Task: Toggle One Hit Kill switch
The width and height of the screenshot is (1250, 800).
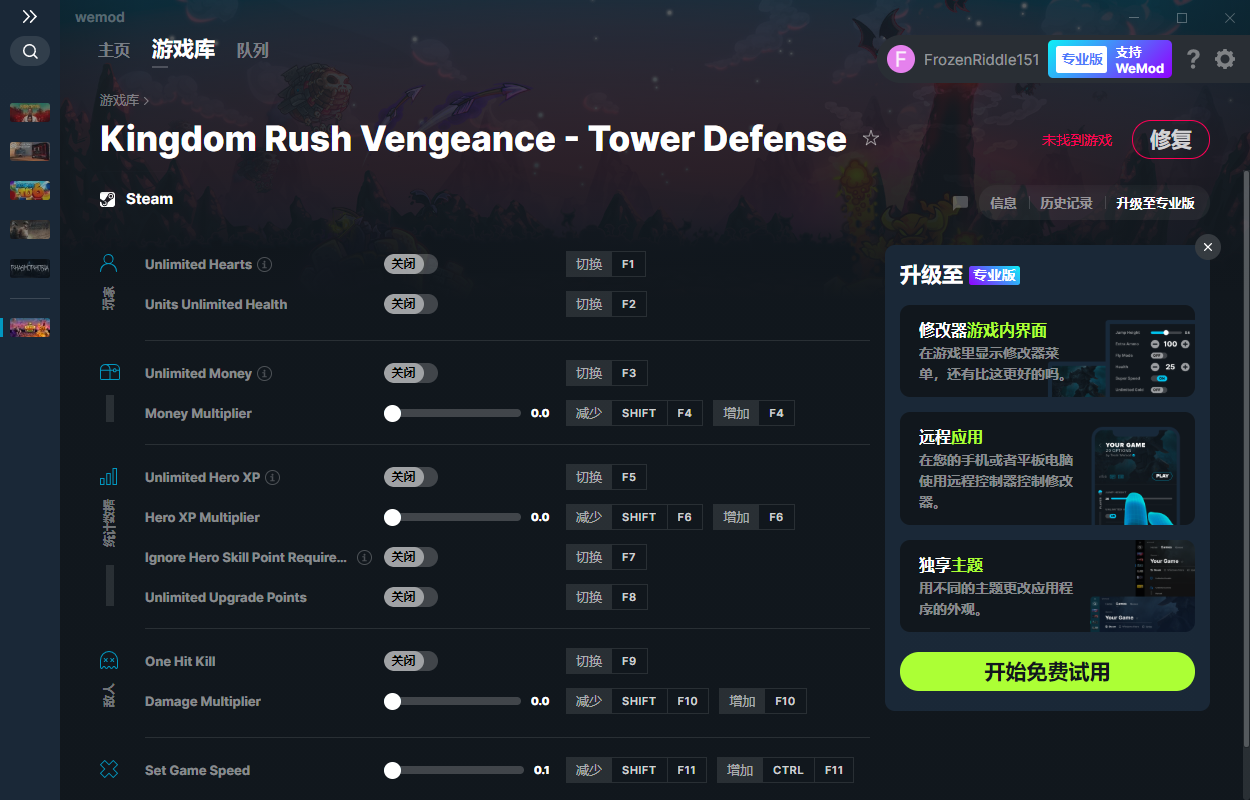Action: (x=411, y=661)
